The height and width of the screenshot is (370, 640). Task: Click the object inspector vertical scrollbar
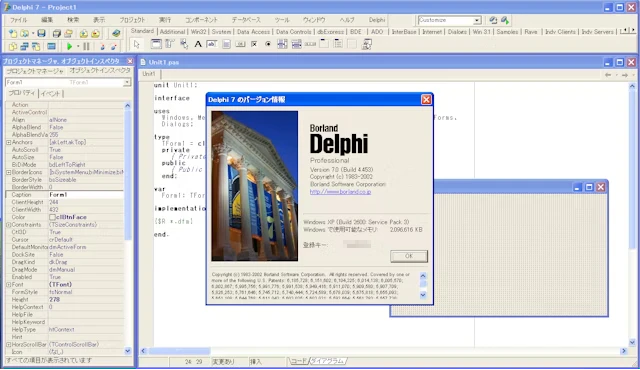127,228
